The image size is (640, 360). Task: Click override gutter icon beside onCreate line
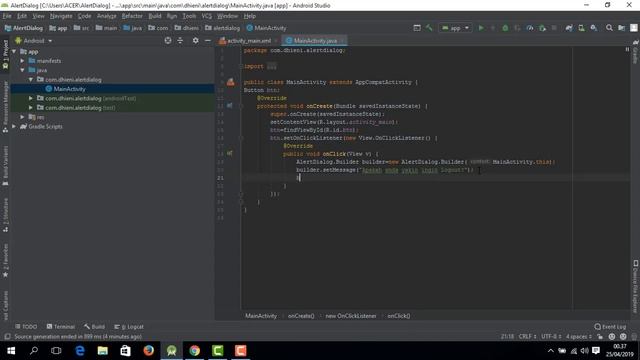pos(229,106)
